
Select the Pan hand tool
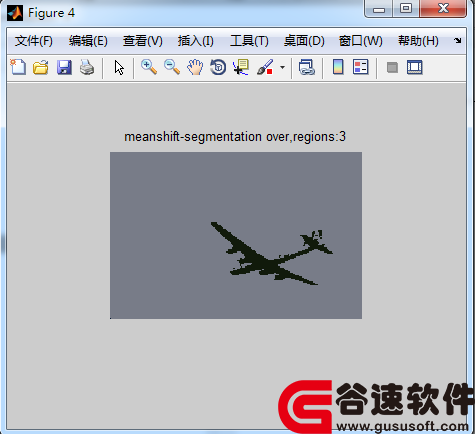[195, 67]
